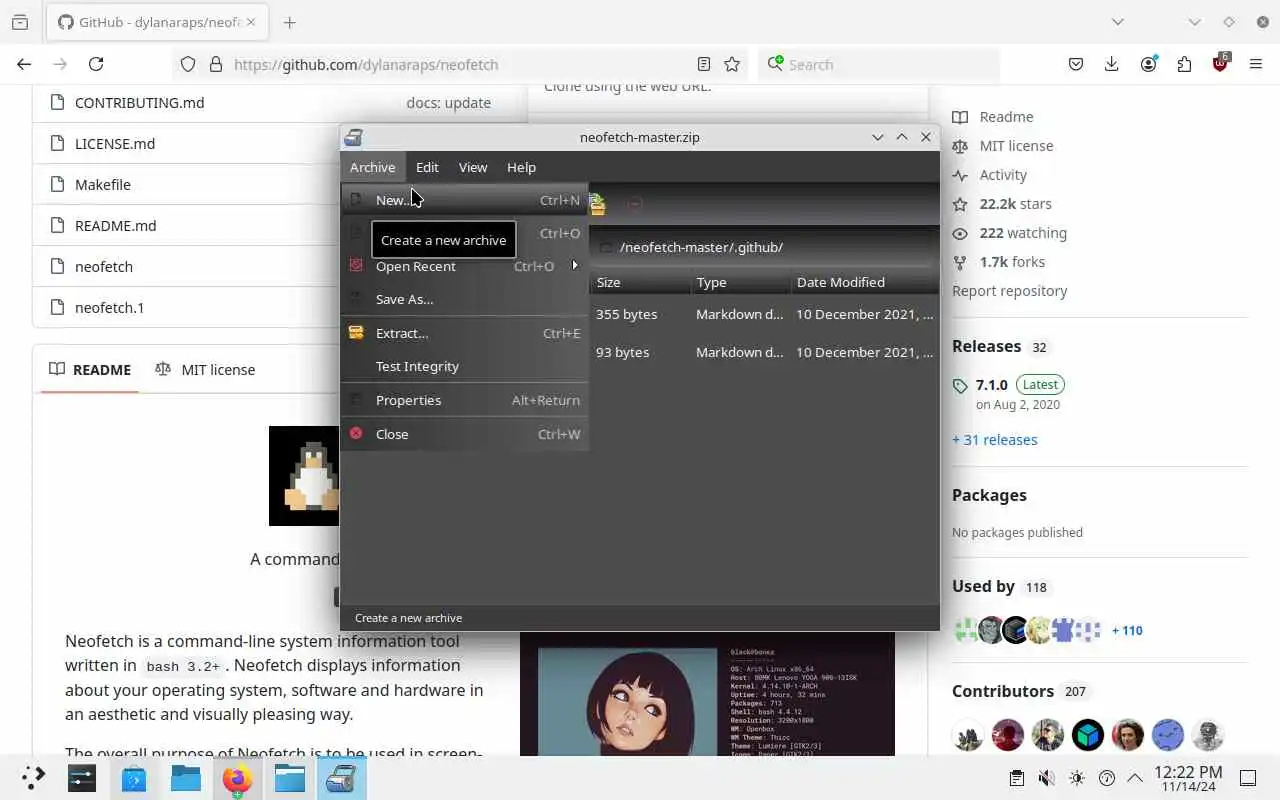Click Report repository link

point(1009,290)
